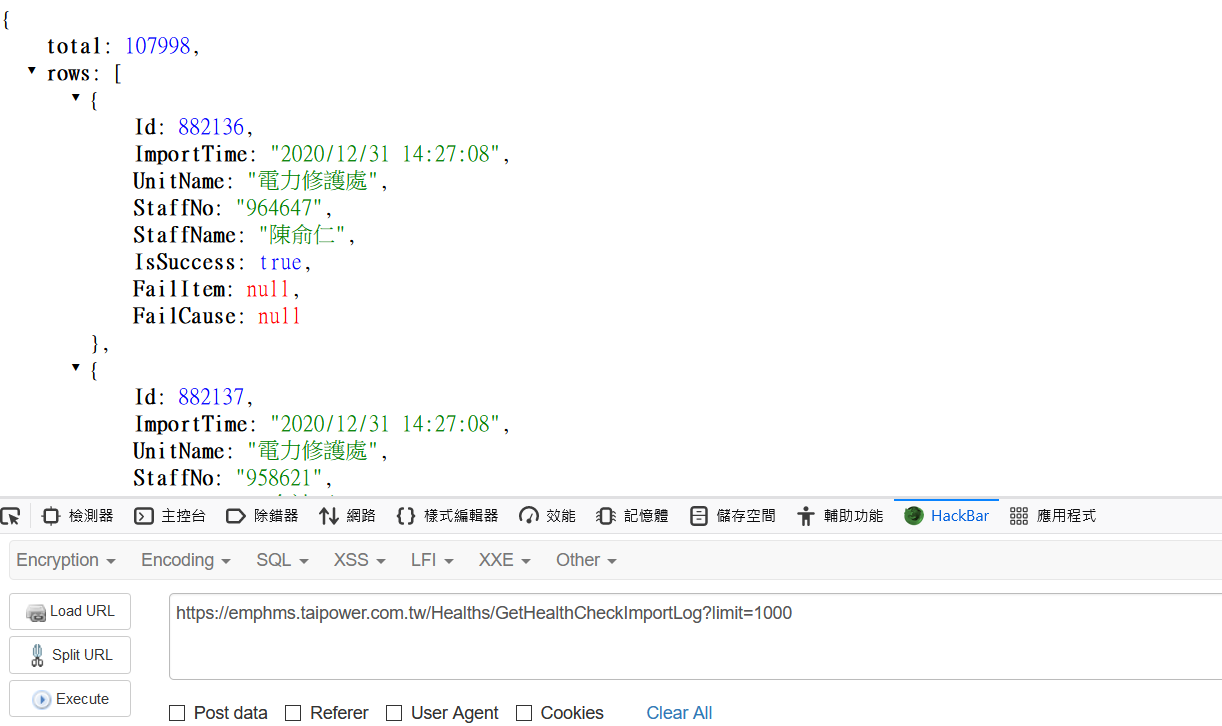The width and height of the screenshot is (1222, 726).
Task: Open the Memory (記憶體) tab
Action: pos(632,516)
